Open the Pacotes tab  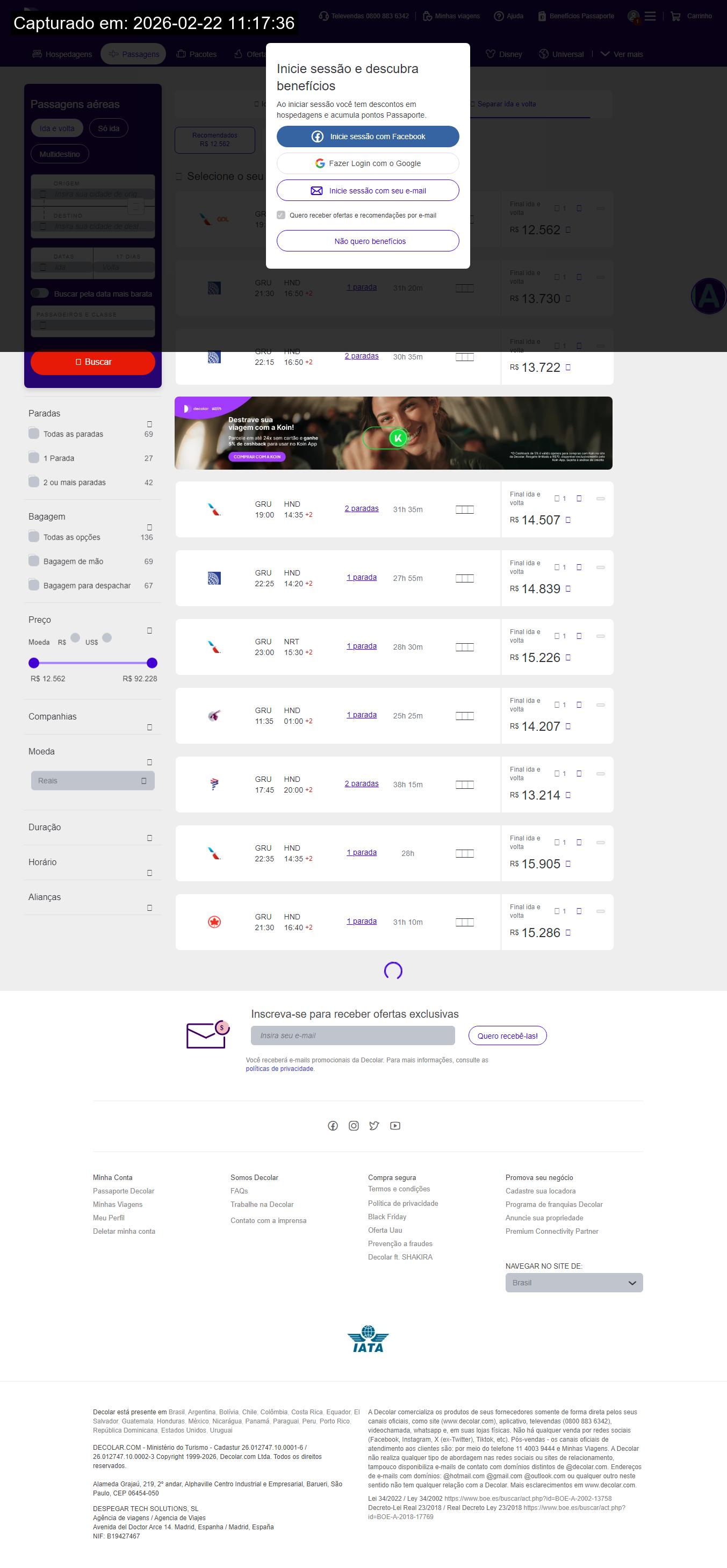click(x=197, y=54)
